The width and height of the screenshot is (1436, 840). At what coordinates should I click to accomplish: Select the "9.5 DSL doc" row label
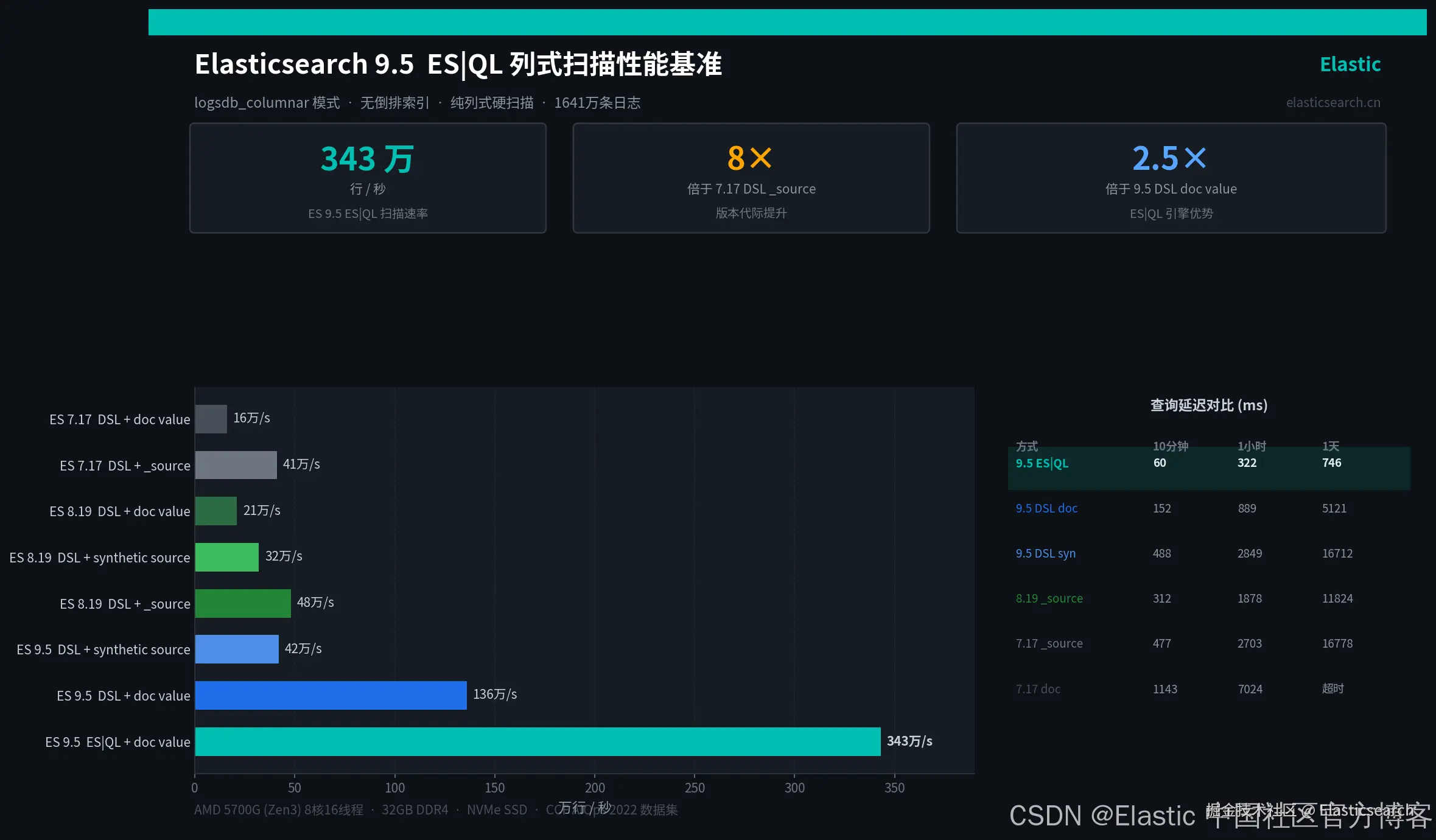click(1046, 508)
